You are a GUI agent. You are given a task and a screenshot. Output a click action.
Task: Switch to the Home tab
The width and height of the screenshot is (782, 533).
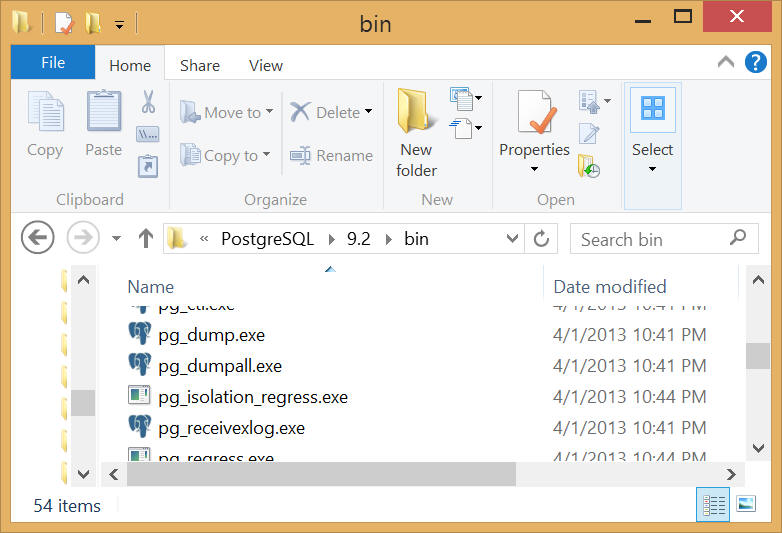130,65
